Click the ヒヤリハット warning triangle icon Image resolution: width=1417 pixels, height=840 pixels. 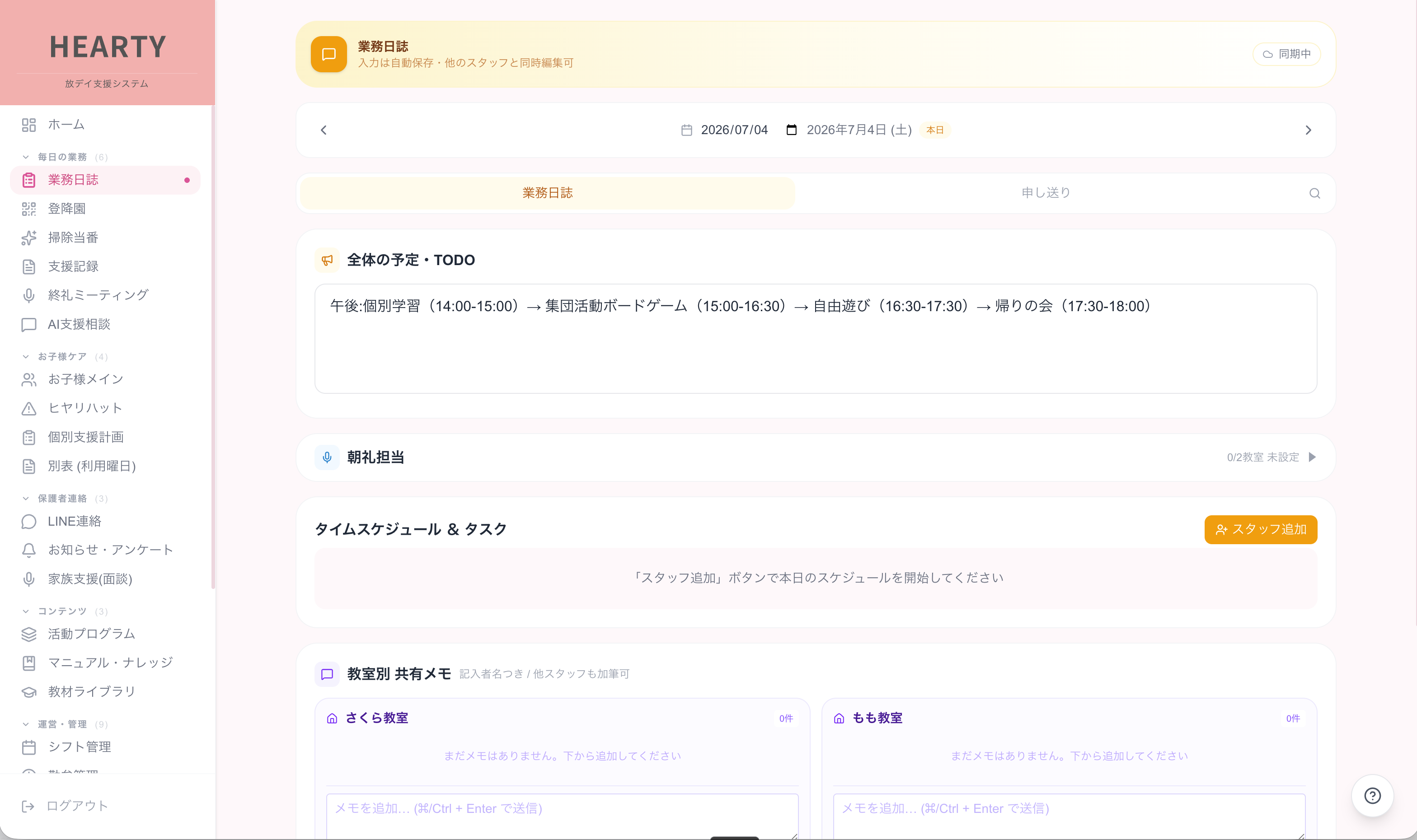29,409
